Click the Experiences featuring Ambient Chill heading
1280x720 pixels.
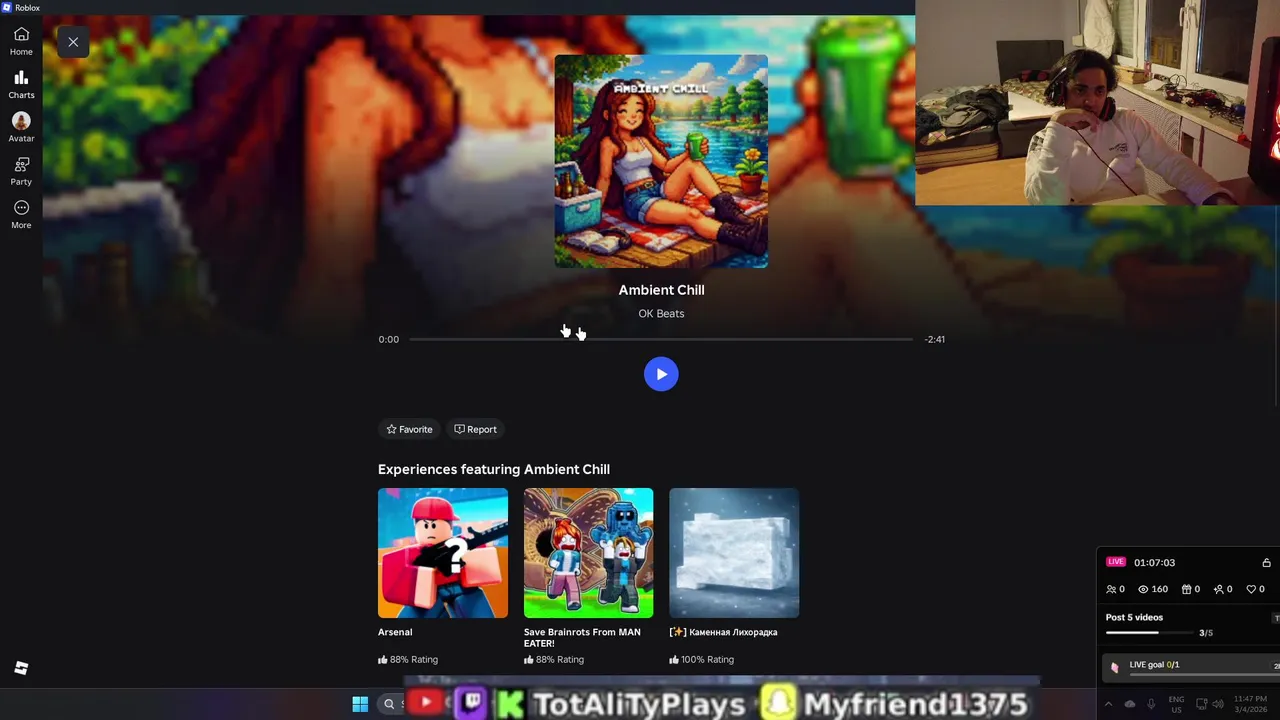tap(494, 469)
